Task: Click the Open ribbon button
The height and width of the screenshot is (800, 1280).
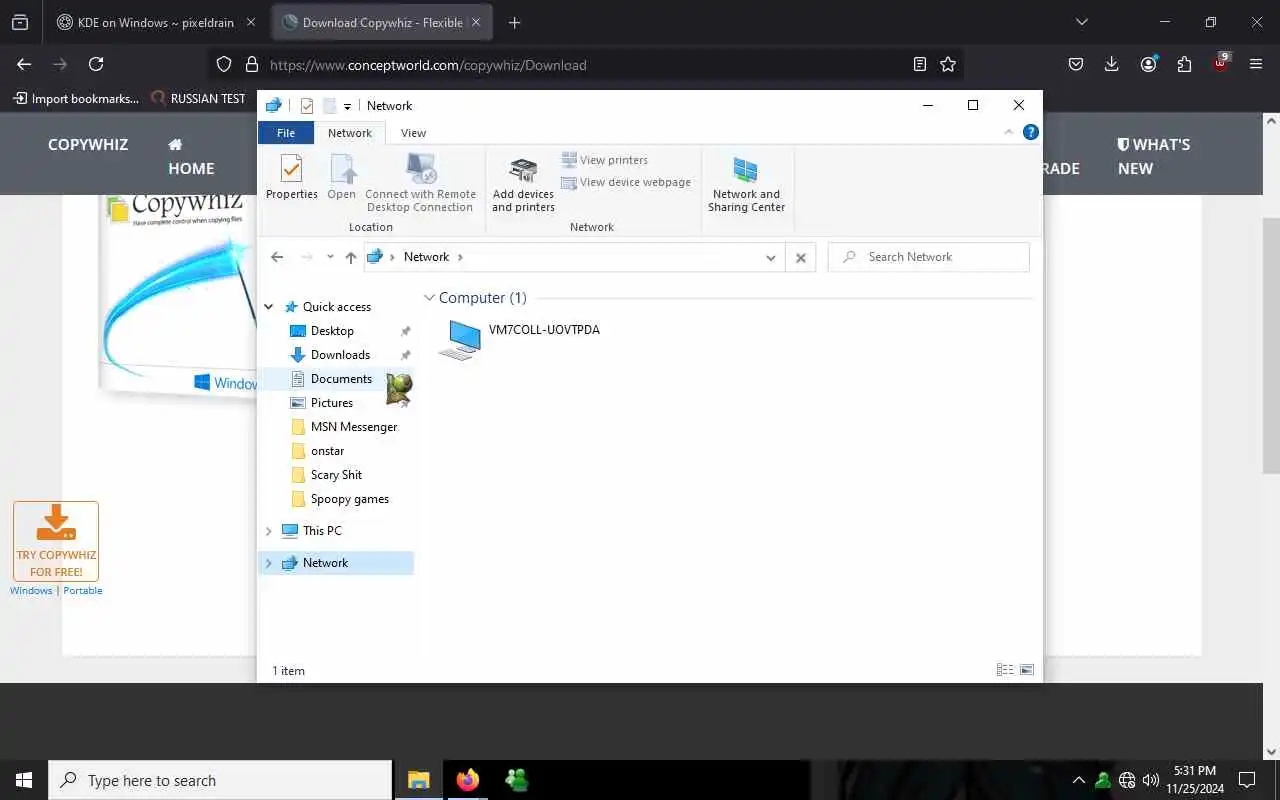Action: [342, 178]
